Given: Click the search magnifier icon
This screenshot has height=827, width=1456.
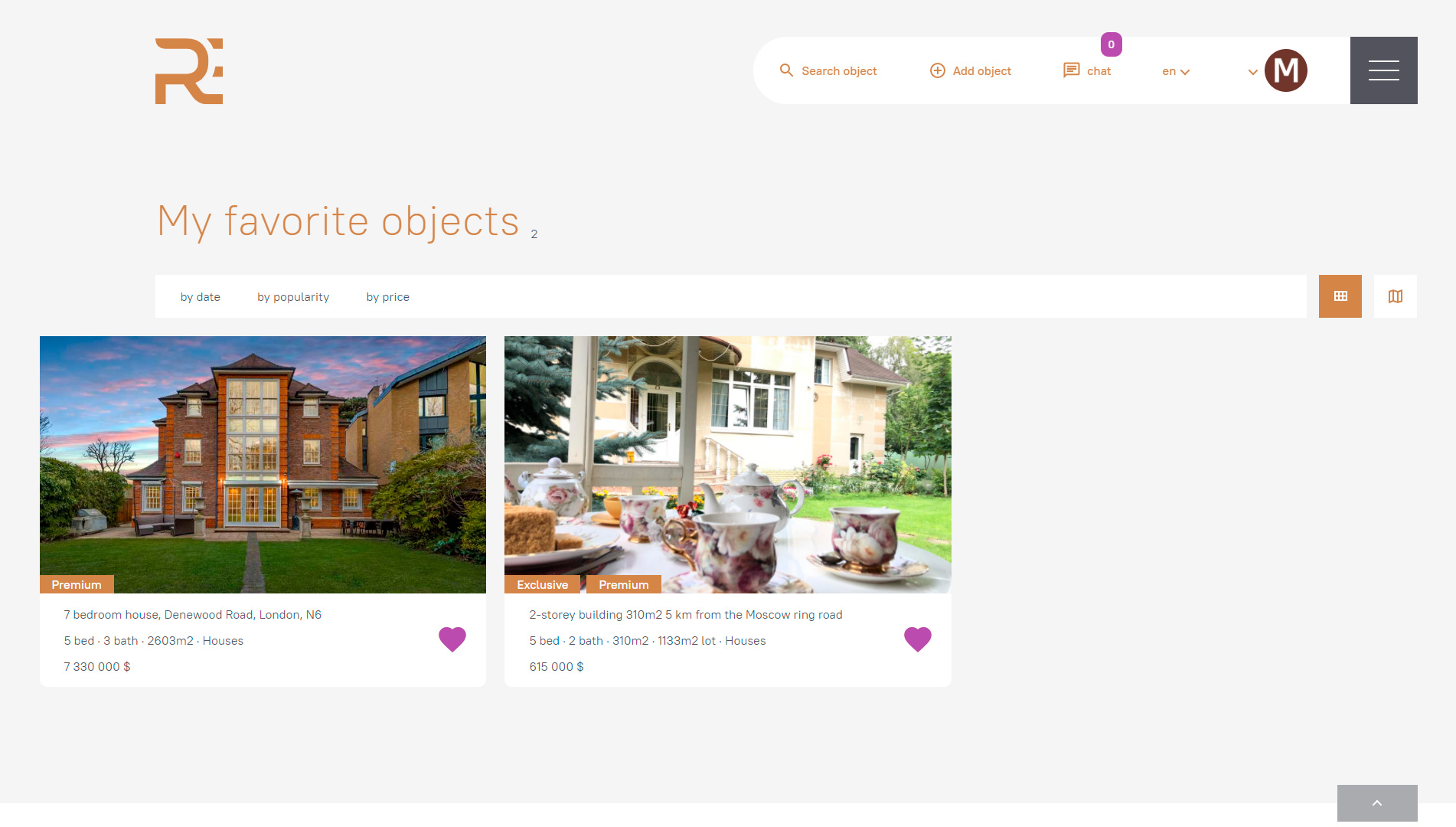Looking at the screenshot, I should pyautogui.click(x=786, y=70).
